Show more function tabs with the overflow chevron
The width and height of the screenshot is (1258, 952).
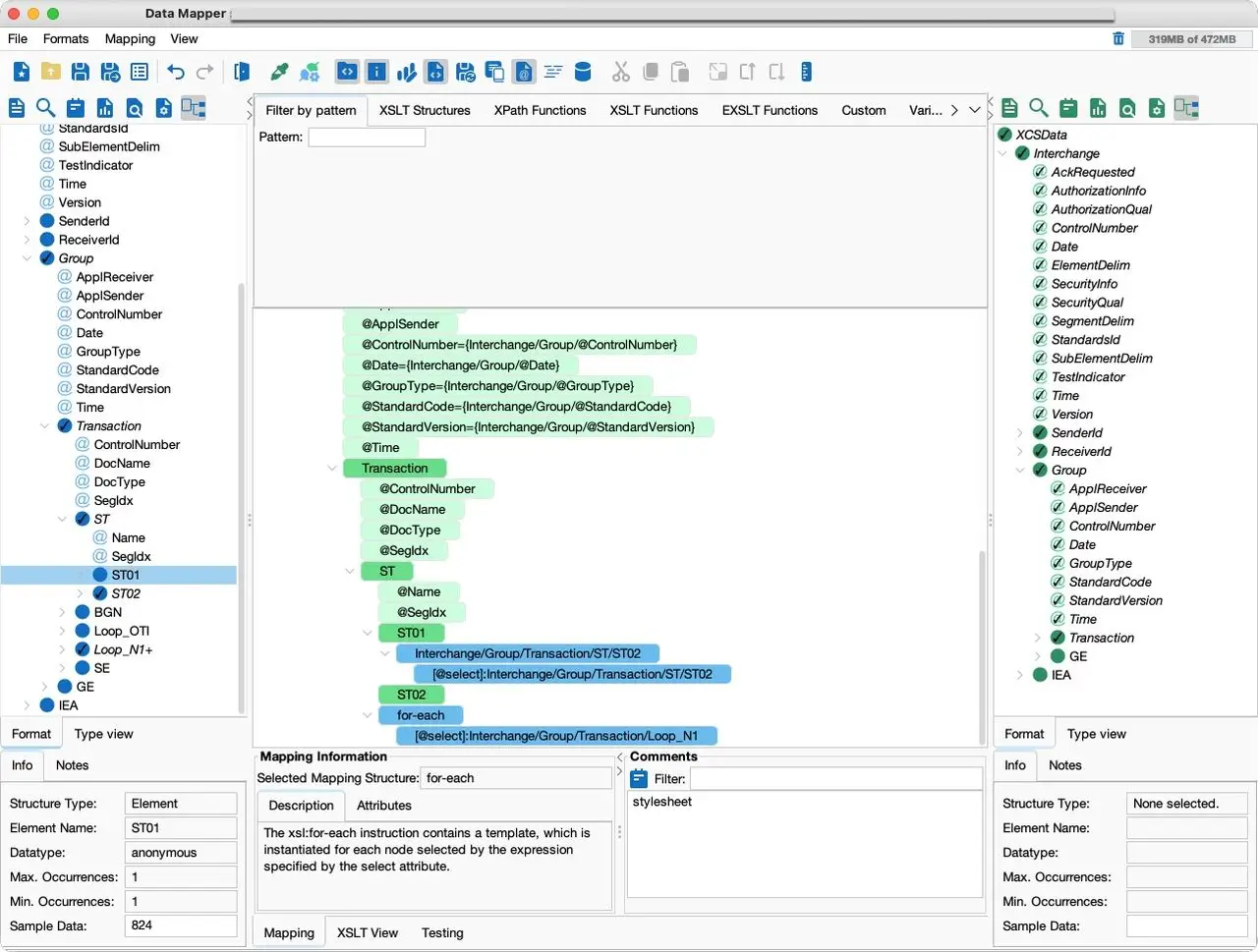(975, 110)
